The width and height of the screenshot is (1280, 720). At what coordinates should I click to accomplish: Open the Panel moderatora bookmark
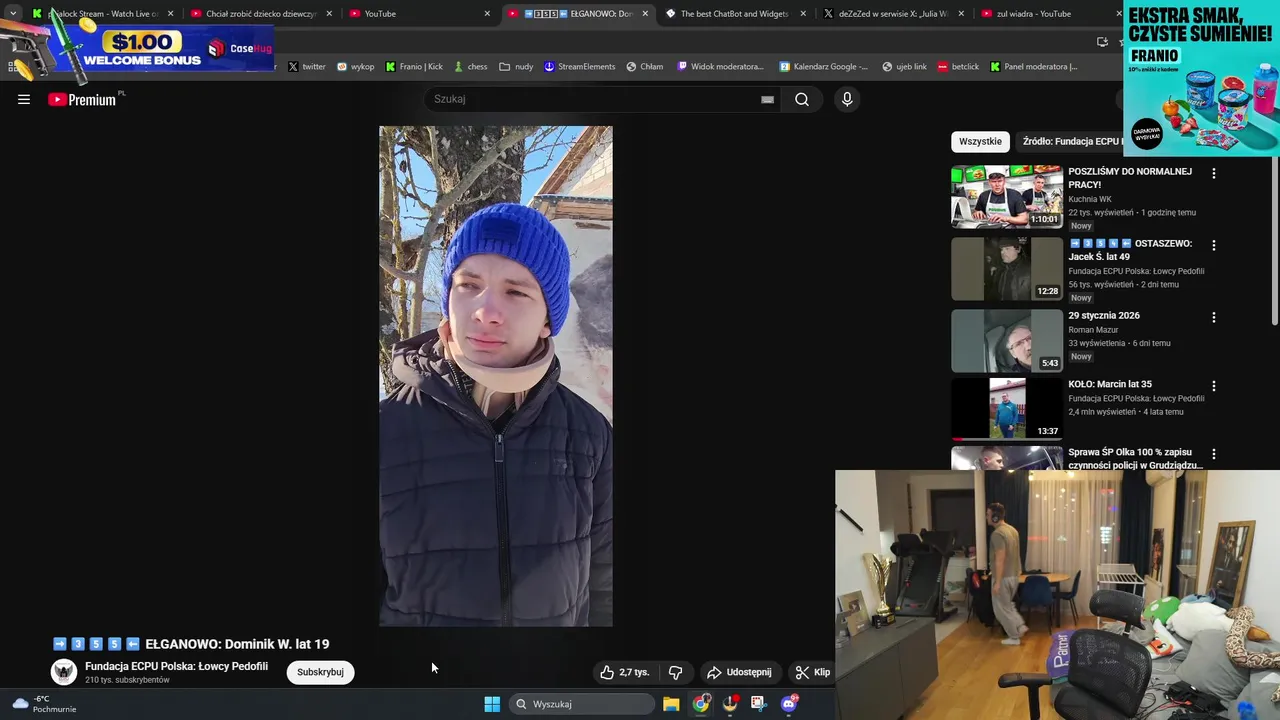1034,67
